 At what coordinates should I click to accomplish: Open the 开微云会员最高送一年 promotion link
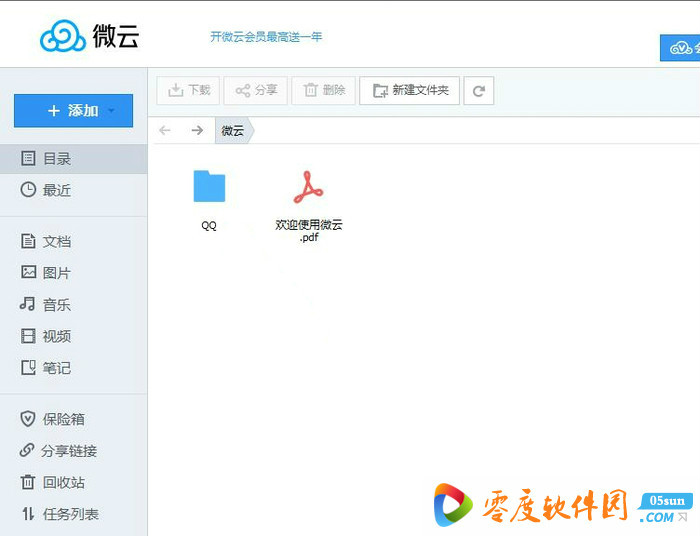pyautogui.click(x=266, y=37)
